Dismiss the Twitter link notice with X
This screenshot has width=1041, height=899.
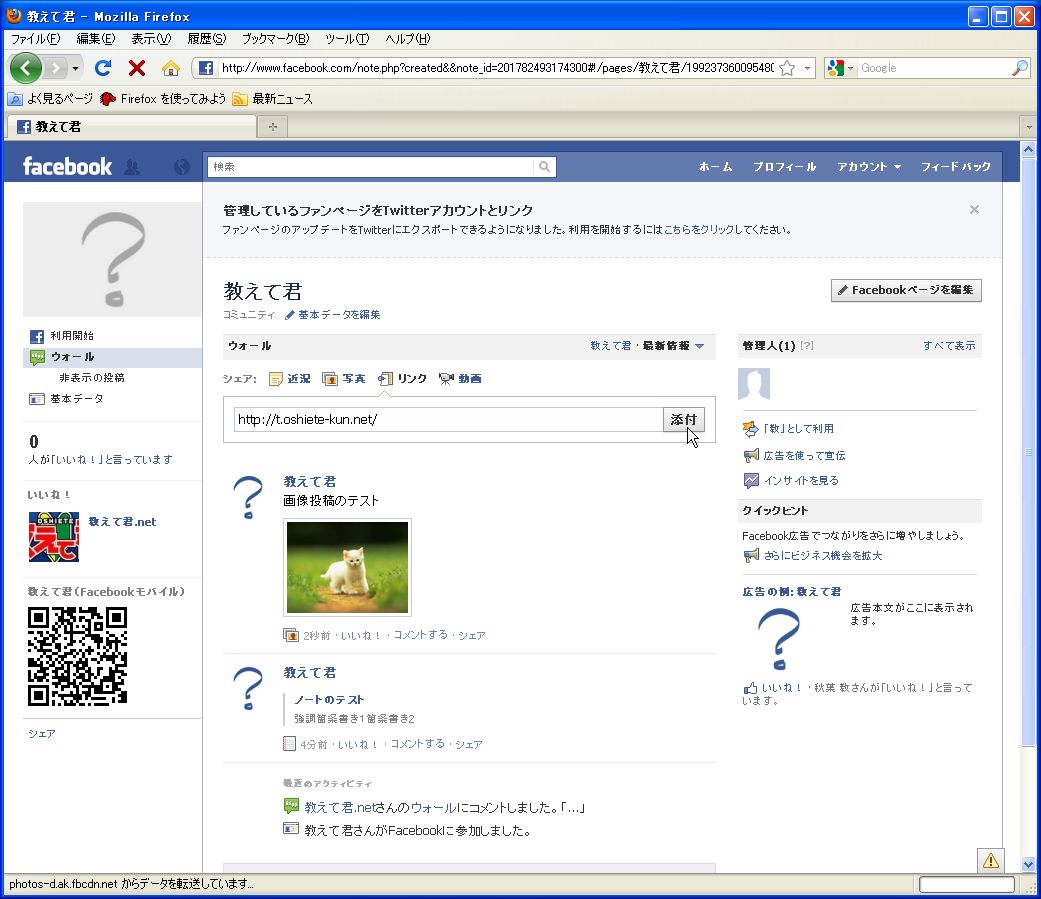pyautogui.click(x=974, y=210)
